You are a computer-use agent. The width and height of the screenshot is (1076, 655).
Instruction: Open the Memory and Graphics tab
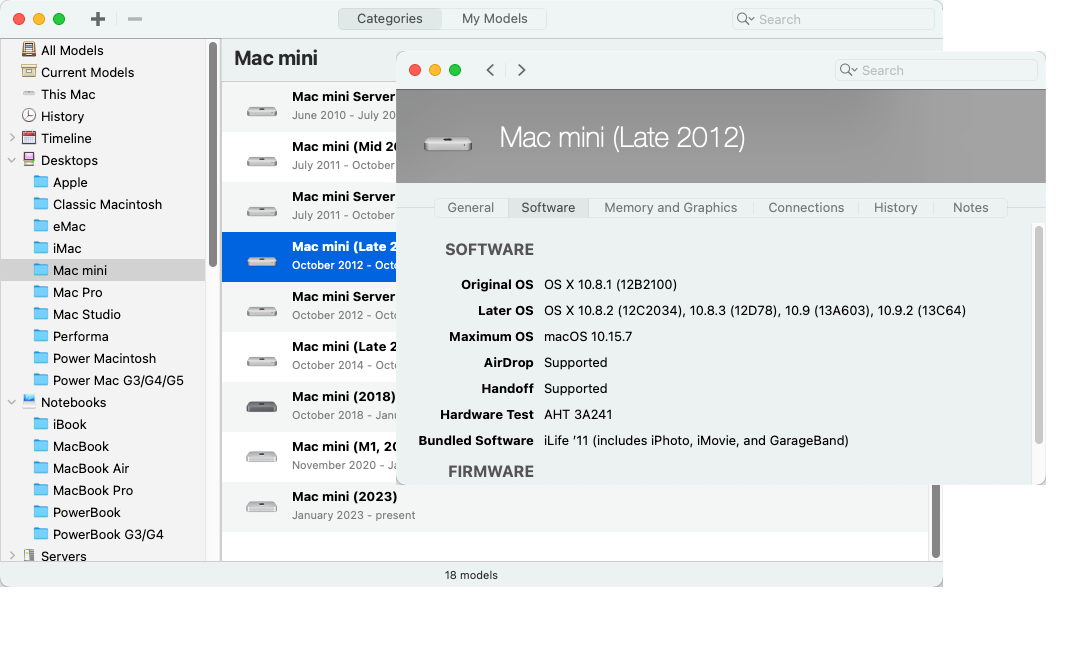pyautogui.click(x=670, y=207)
